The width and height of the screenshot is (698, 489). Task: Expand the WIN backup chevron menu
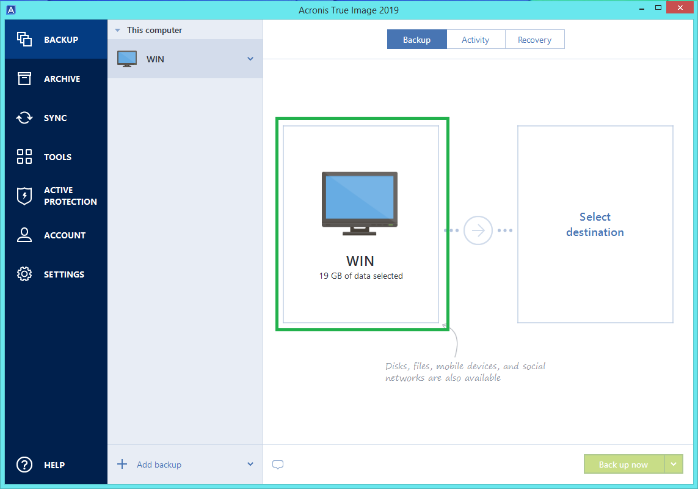251,59
